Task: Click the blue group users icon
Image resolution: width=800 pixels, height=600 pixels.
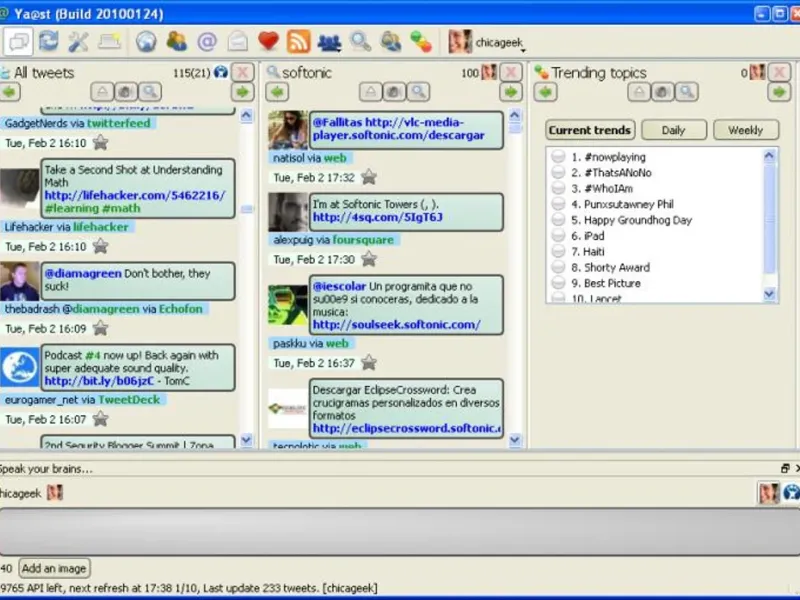Action: (329, 42)
